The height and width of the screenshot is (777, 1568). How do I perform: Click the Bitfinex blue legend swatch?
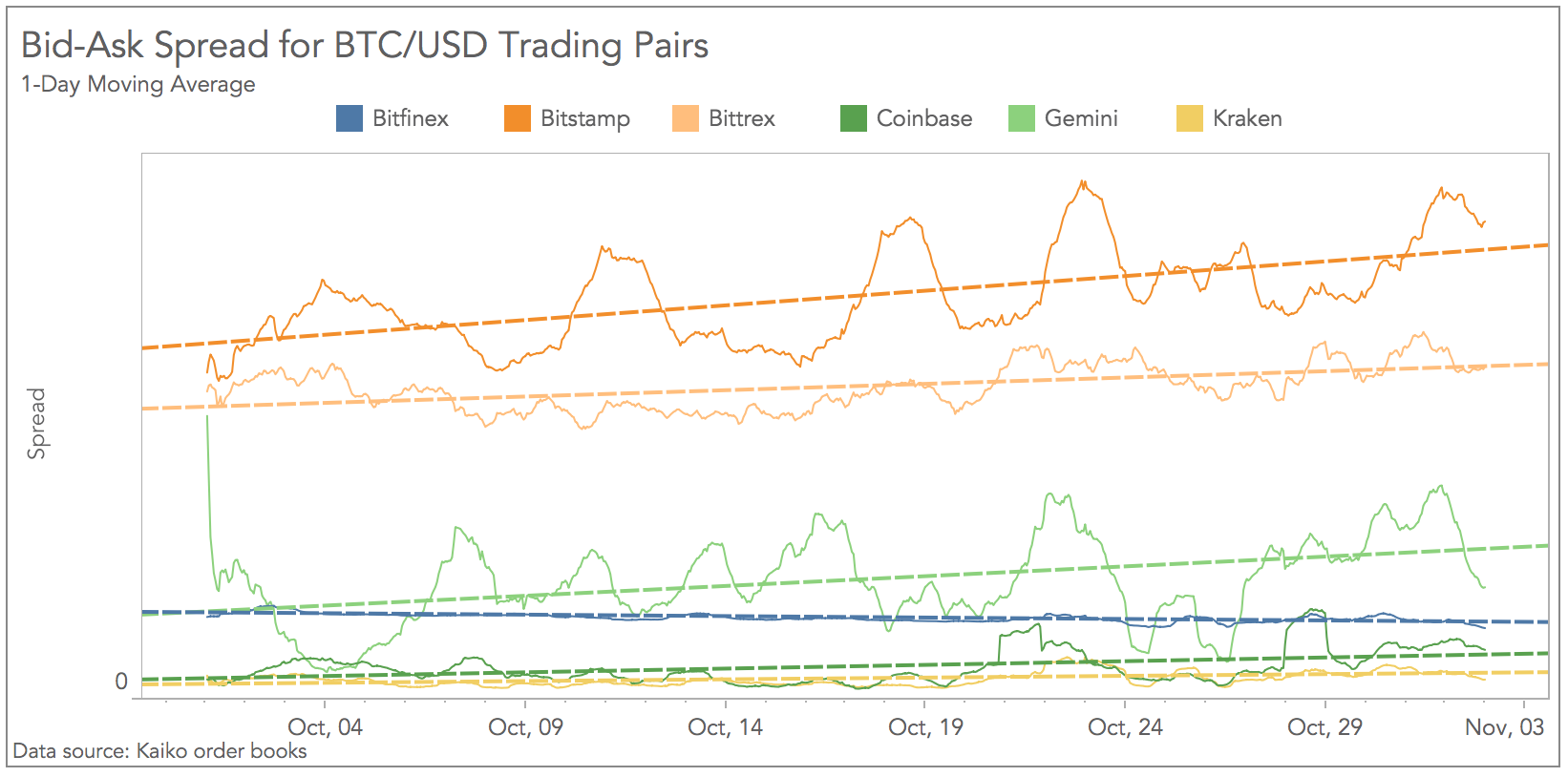coord(350,118)
